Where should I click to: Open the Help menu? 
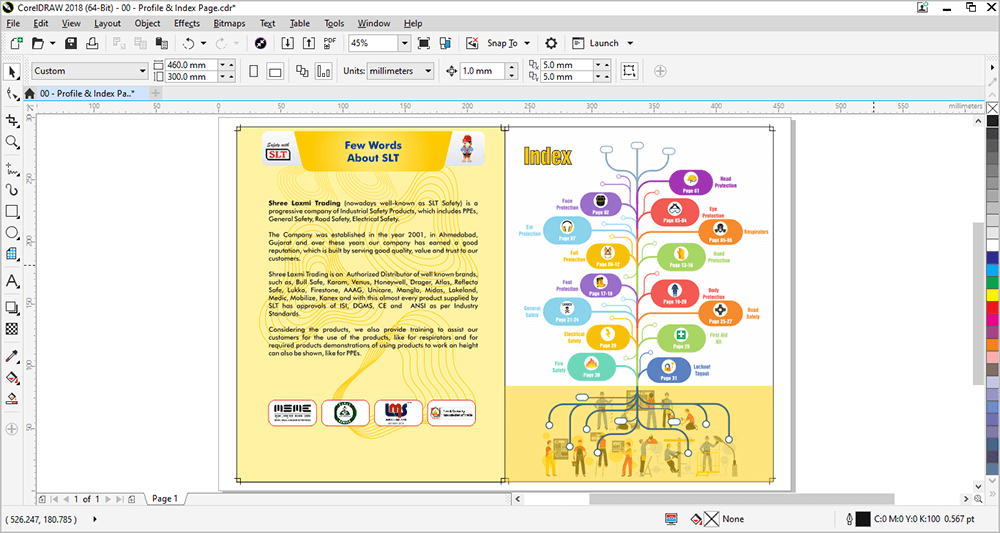(413, 23)
